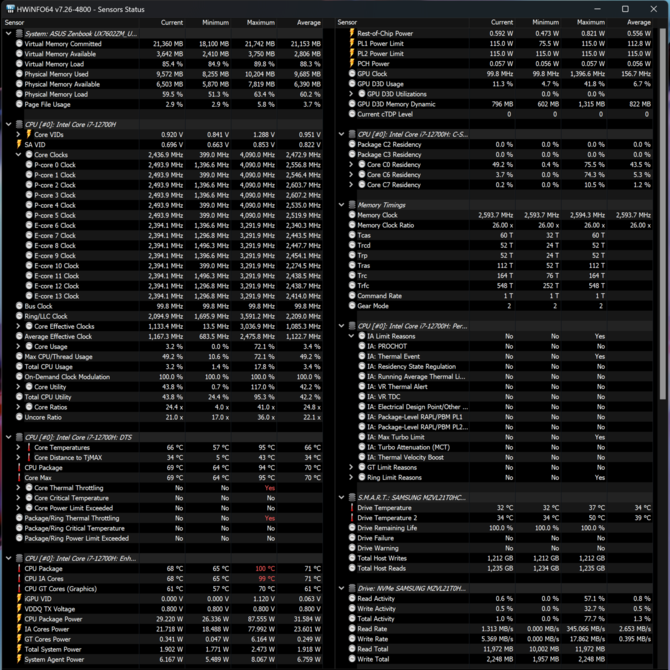The height and width of the screenshot is (670, 670).
Task: Click the Core VIDs lightning bolt icon
Action: [x=28, y=134]
